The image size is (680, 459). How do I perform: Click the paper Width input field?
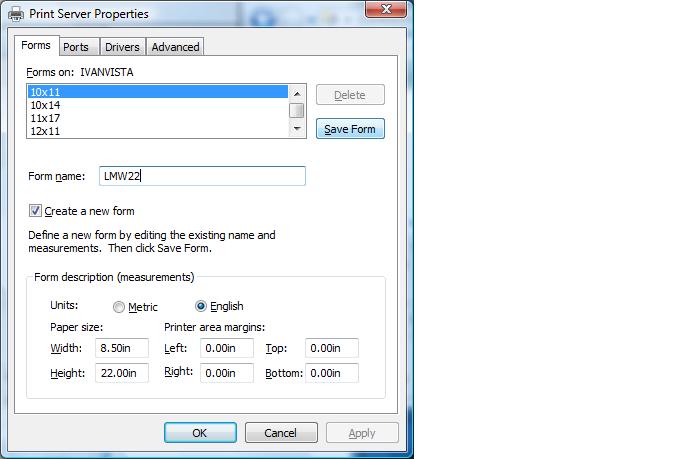[121, 348]
